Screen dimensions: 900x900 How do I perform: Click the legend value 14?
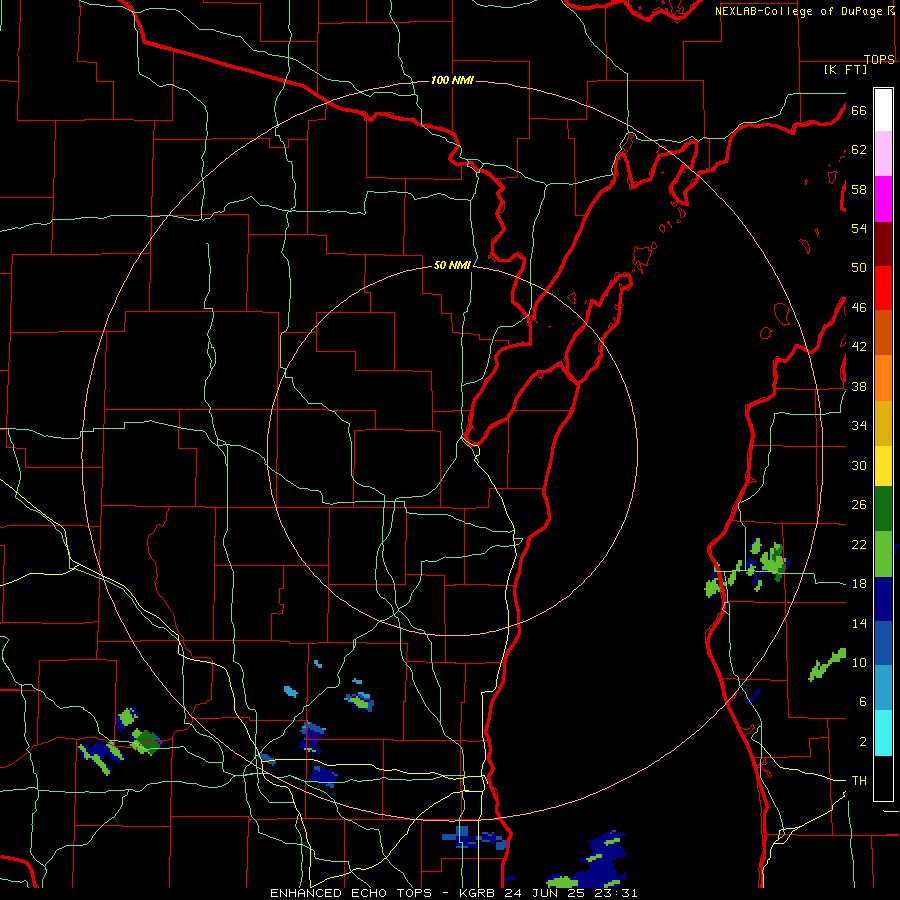859,623
